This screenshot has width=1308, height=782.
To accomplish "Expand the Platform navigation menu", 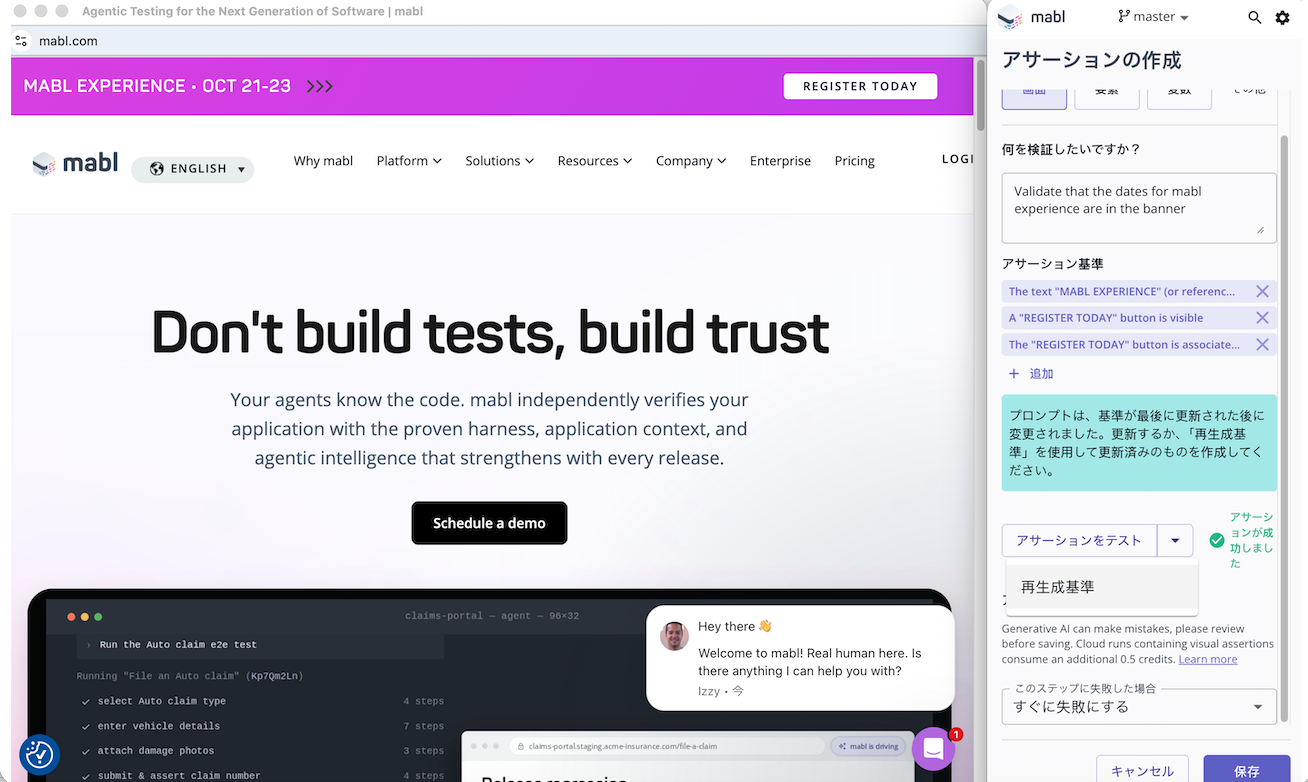I will click(409, 161).
